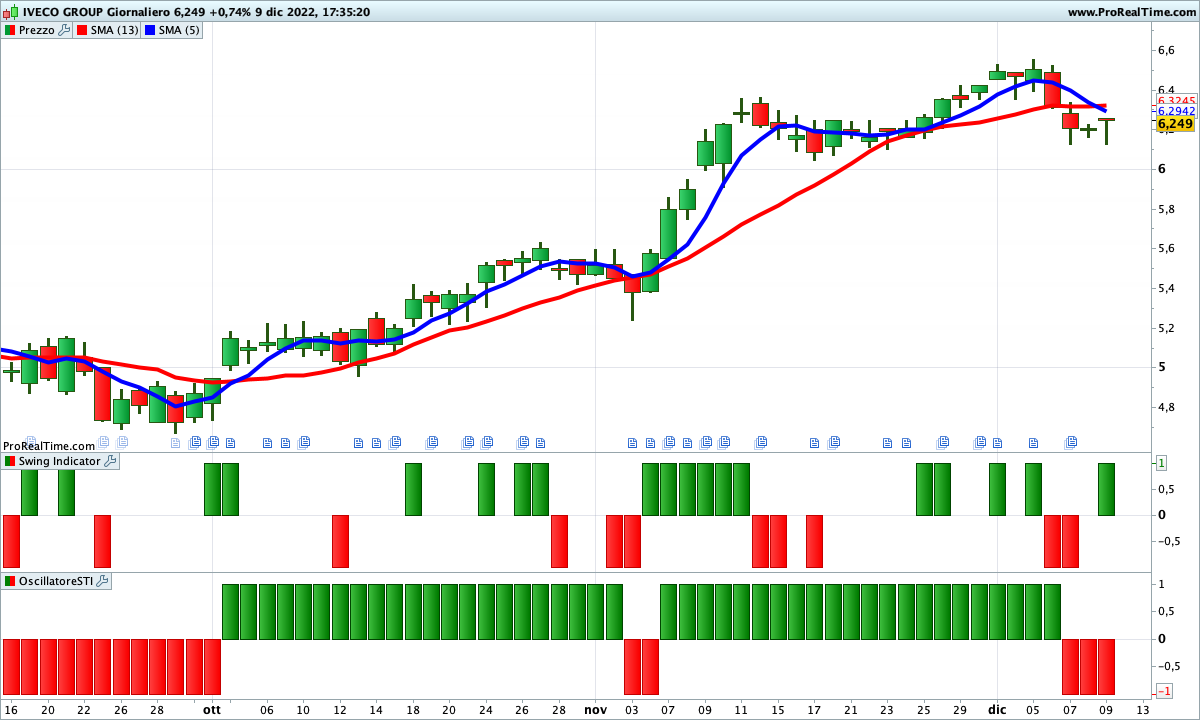Open news document icon above 09 November
This screenshot has height=720, width=1200.
(x=706, y=441)
